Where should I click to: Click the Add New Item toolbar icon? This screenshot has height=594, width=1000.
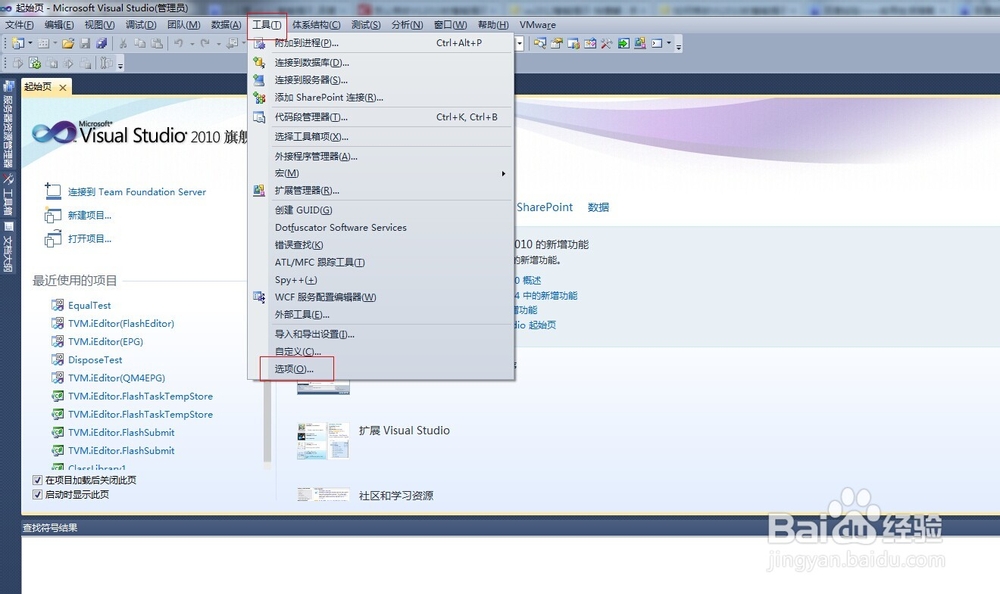[x=43, y=43]
